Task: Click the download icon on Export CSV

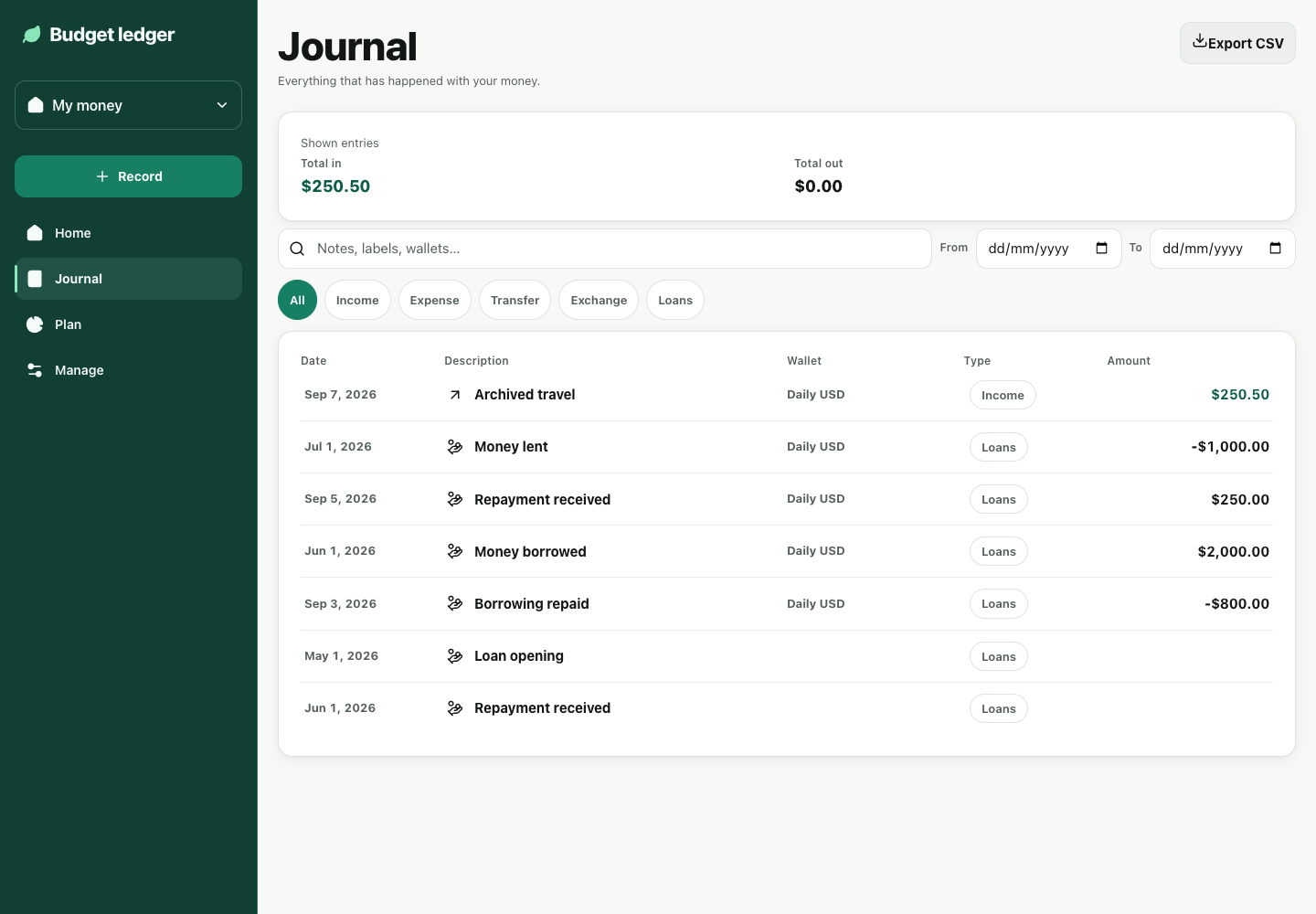Action: (1200, 41)
